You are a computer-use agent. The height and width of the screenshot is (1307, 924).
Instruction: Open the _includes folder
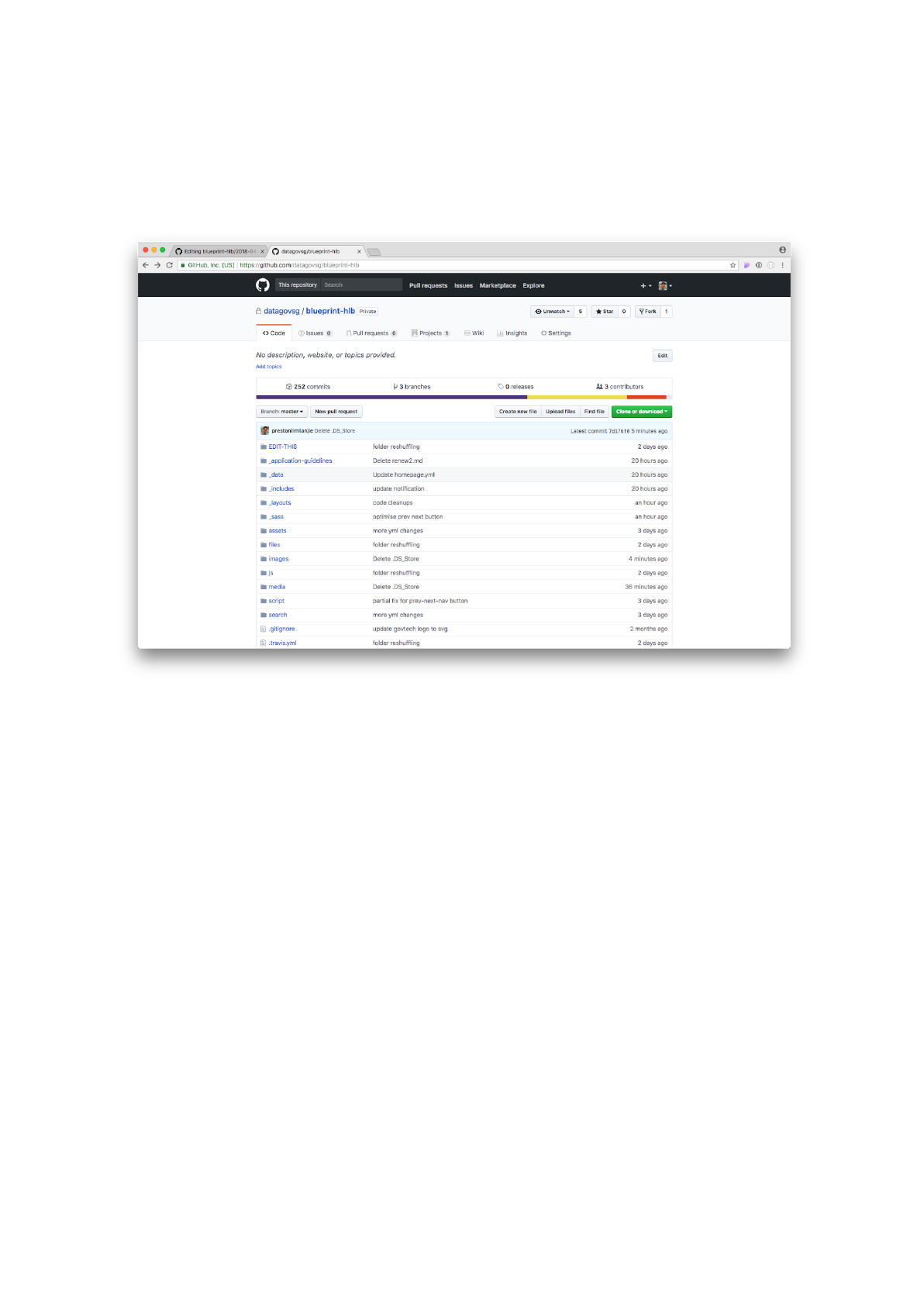coord(281,488)
